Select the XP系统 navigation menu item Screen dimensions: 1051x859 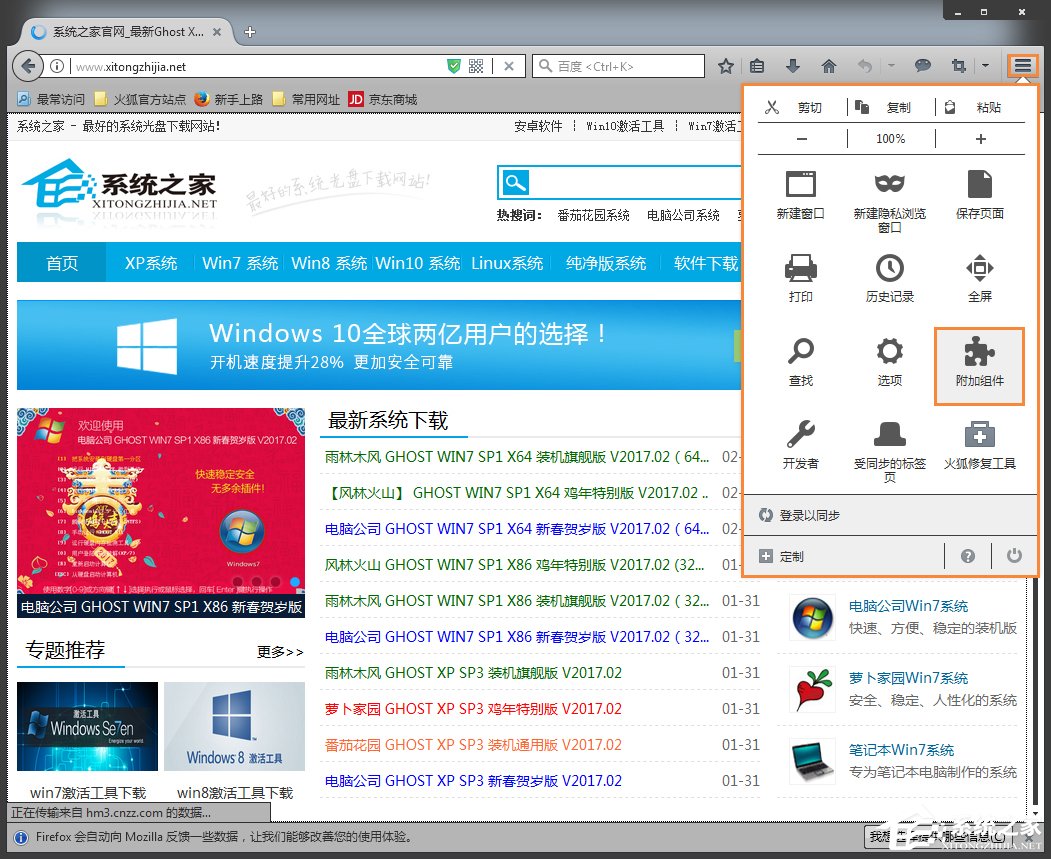(x=150, y=262)
